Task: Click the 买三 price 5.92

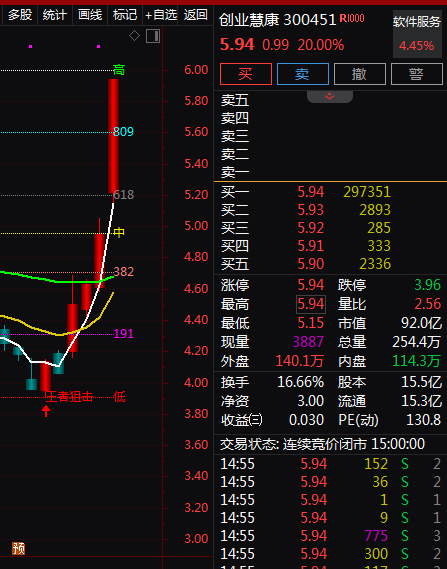Action: click(311, 228)
